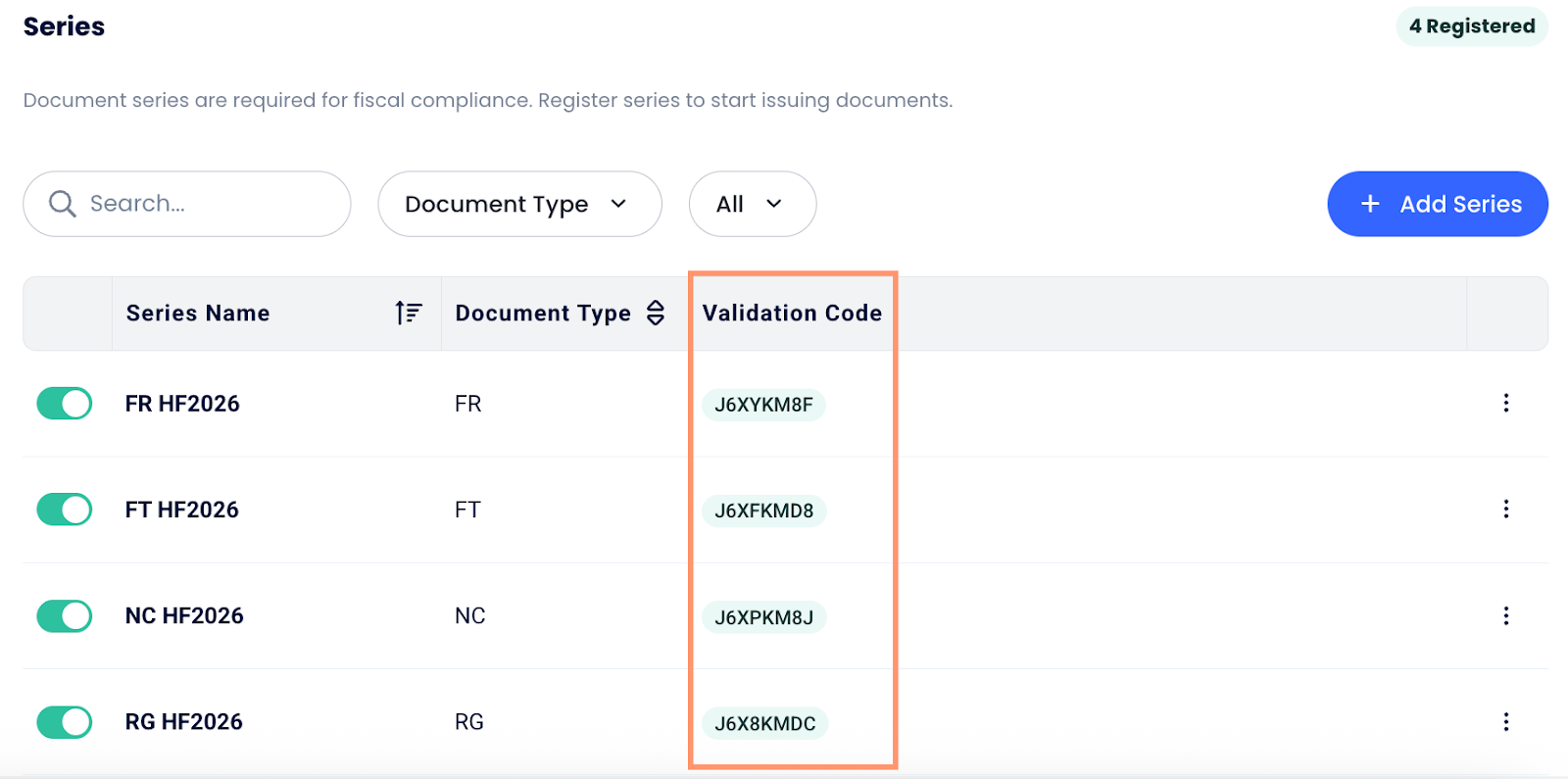Screen dimensions: 1568x779
Task: Click validation code J6X8KMDC badge
Action: (x=764, y=723)
